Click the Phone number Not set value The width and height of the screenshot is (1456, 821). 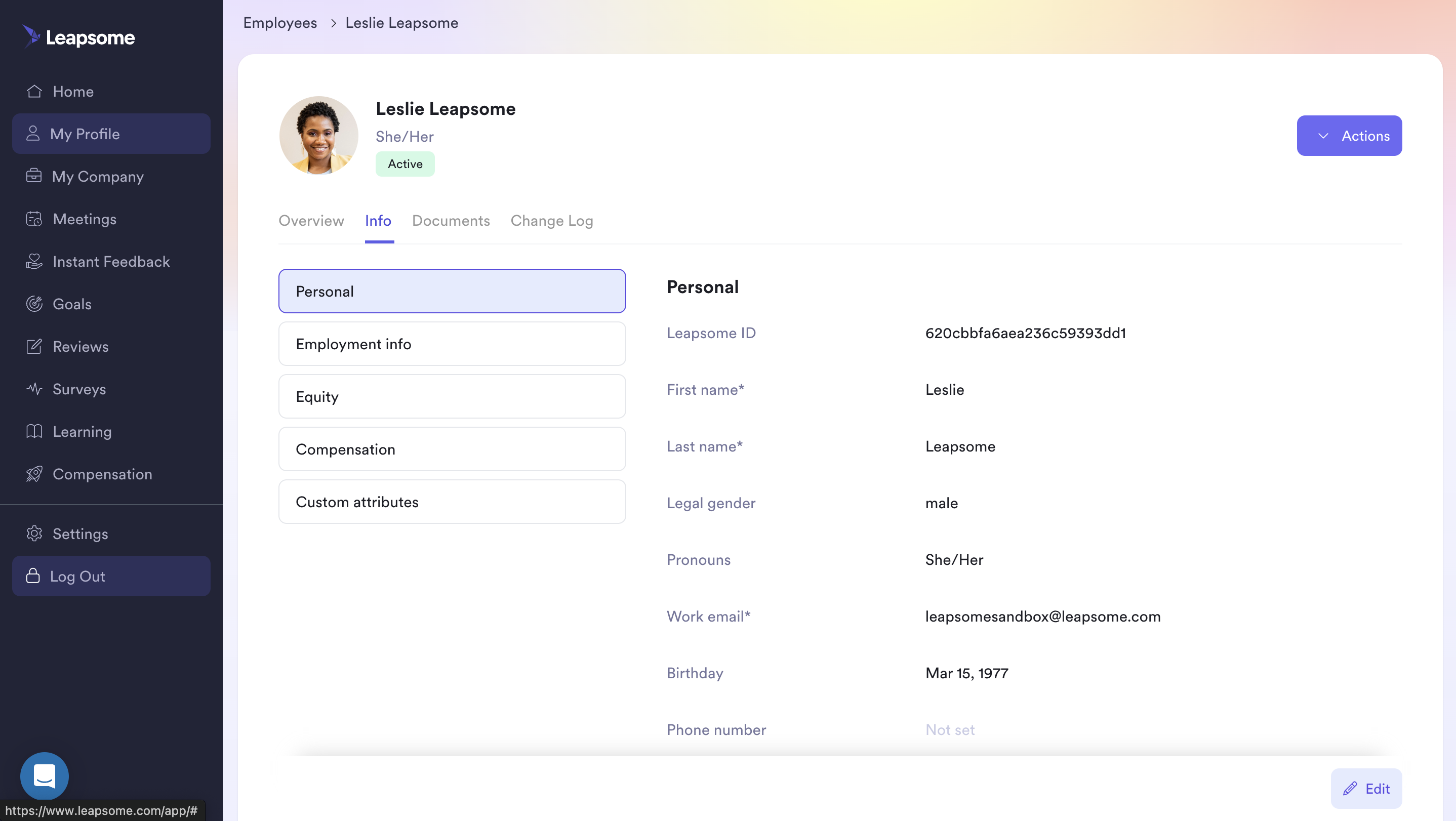point(950,729)
